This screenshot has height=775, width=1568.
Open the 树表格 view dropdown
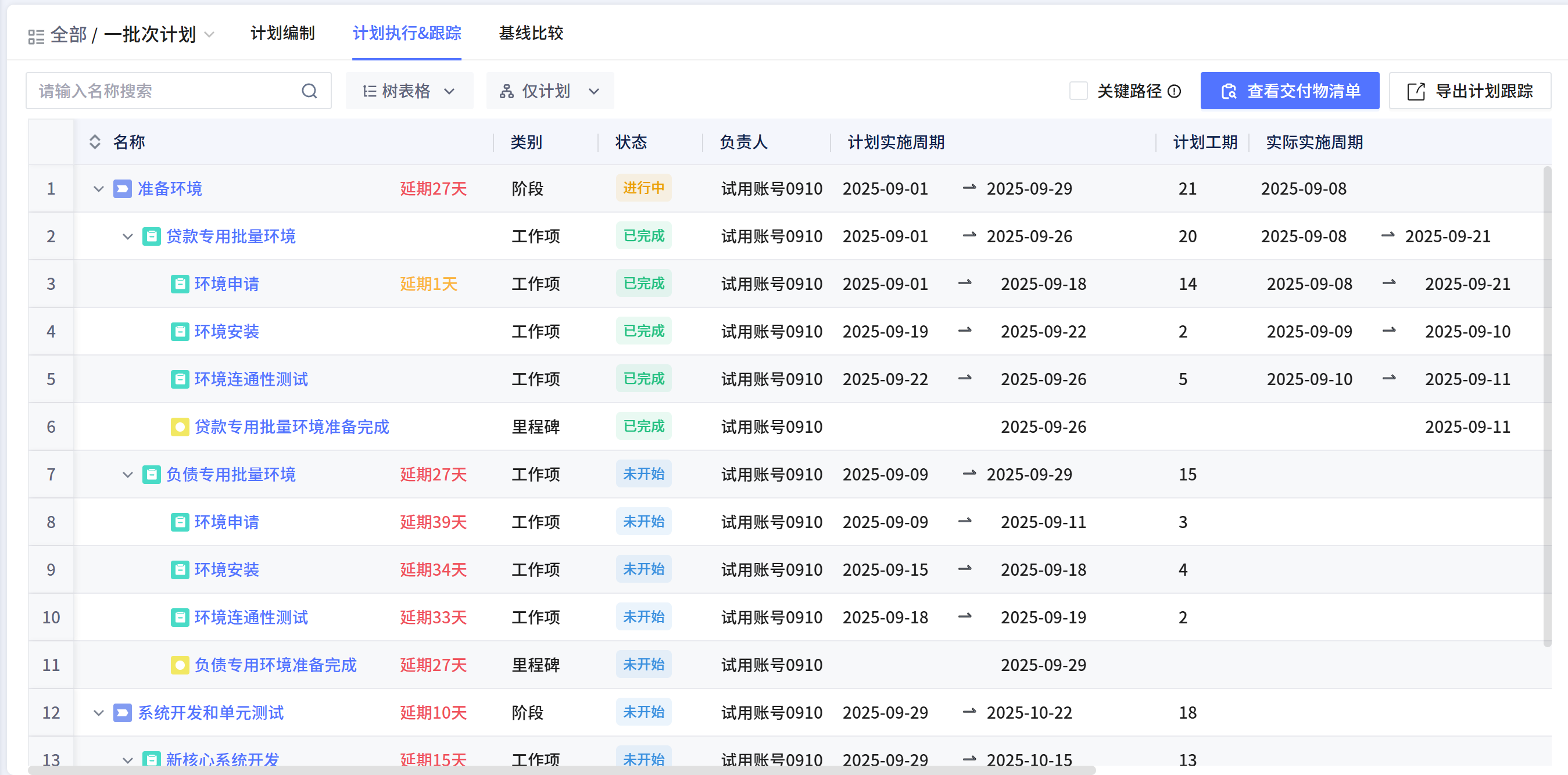click(x=409, y=91)
